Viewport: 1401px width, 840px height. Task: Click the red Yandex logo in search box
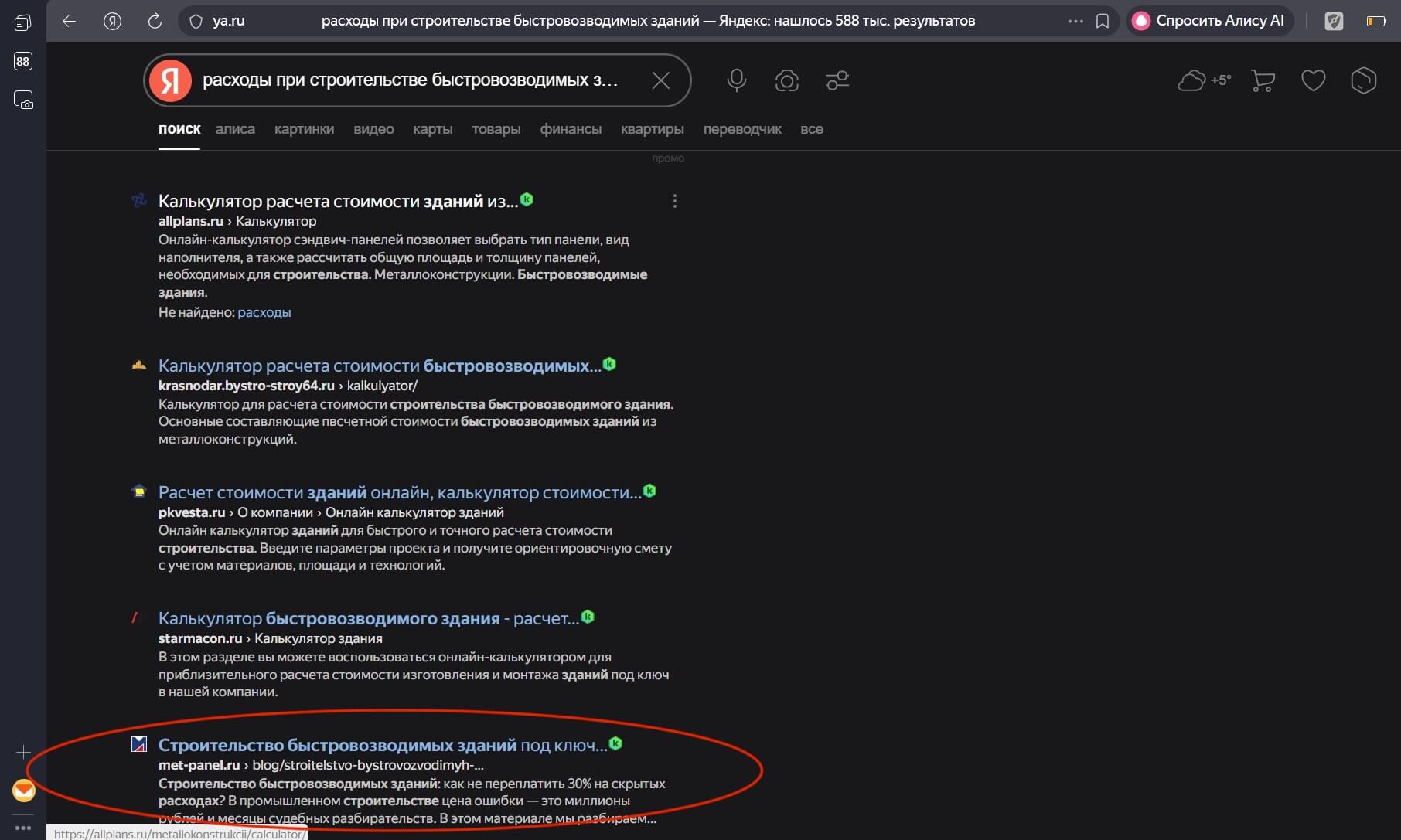170,80
